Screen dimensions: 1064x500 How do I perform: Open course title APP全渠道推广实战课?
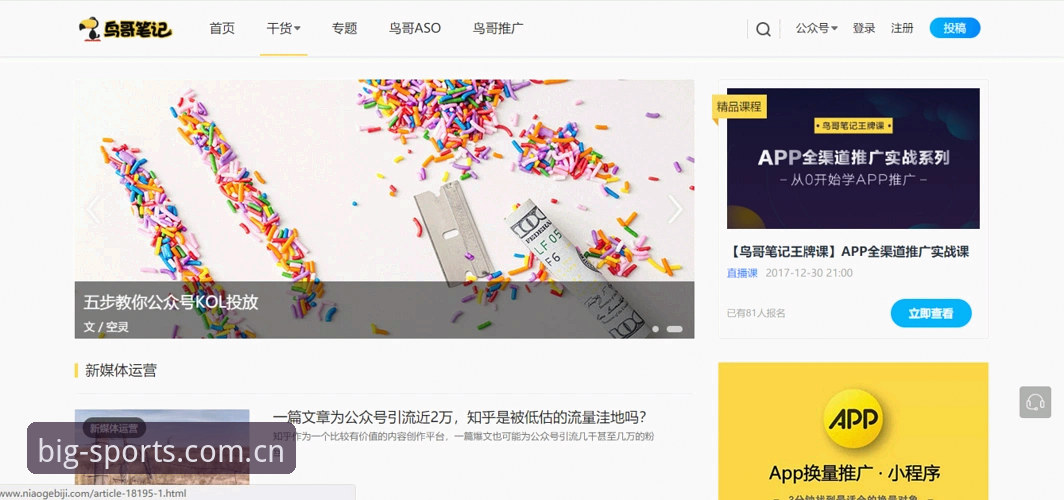(848, 252)
